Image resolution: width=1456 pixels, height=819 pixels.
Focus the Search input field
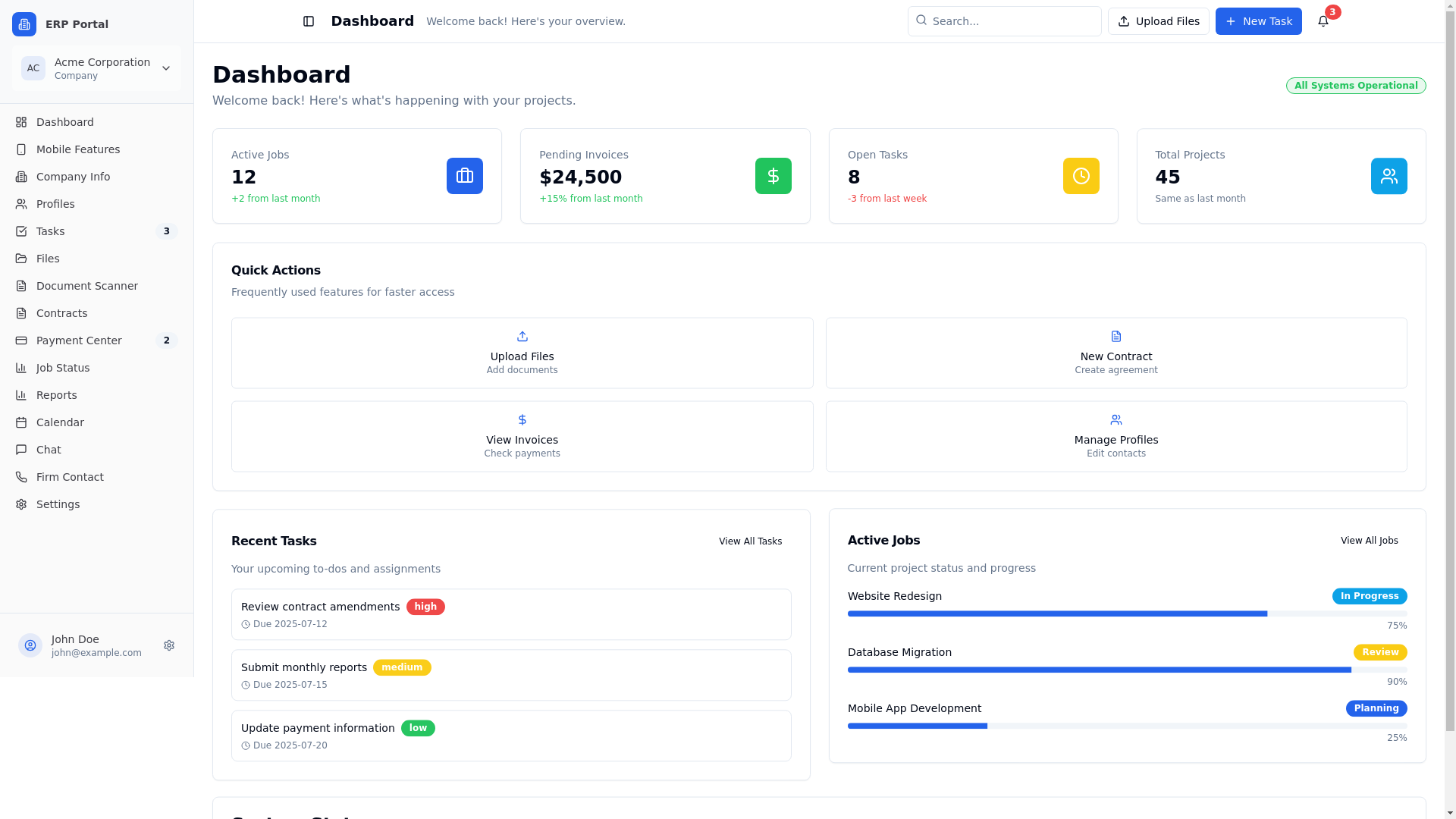click(1004, 21)
